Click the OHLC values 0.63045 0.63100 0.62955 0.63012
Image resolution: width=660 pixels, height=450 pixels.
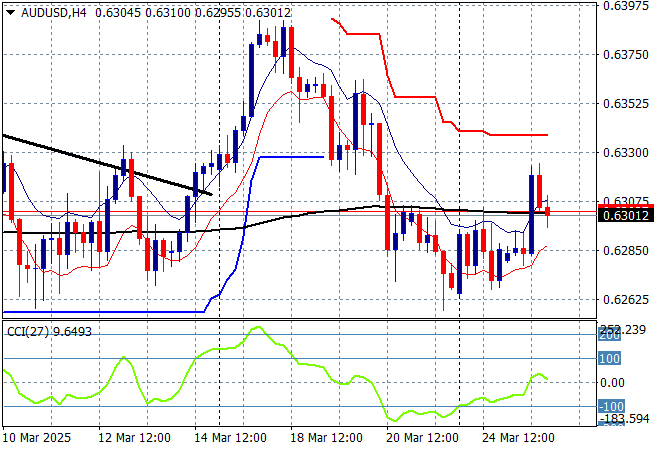tap(193, 13)
